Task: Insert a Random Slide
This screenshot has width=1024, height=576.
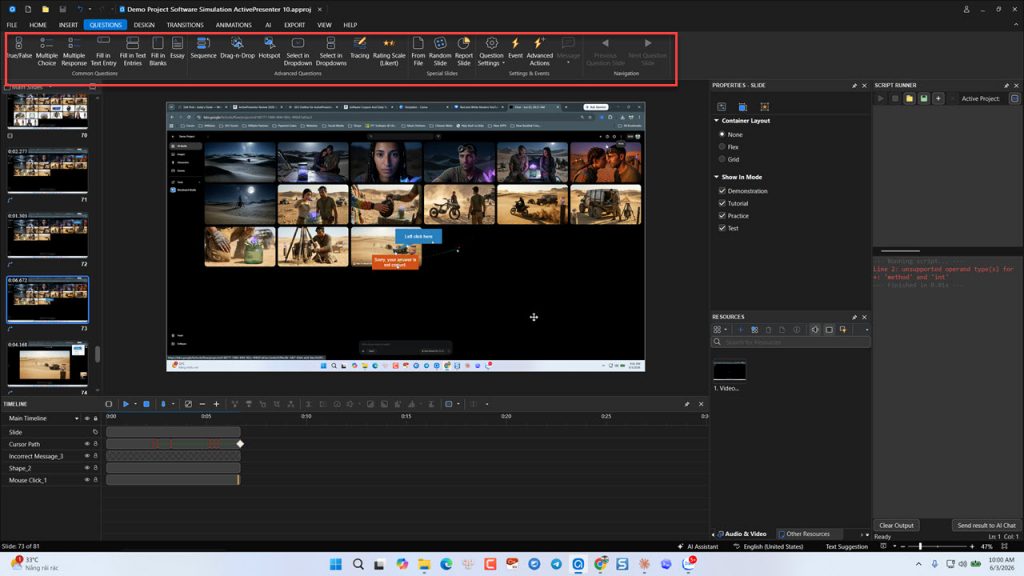Action: pyautogui.click(x=440, y=51)
